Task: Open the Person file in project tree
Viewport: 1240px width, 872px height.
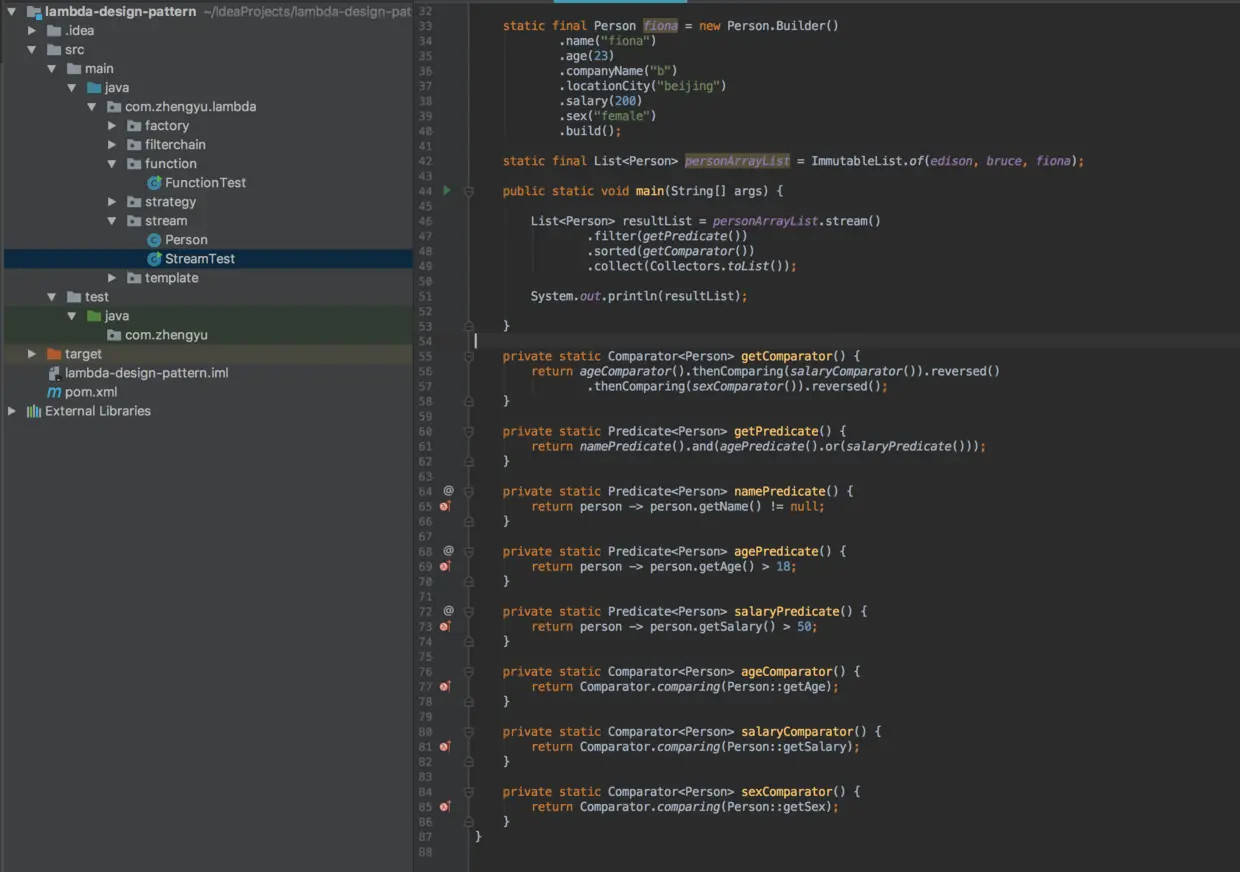Action: [x=186, y=240]
